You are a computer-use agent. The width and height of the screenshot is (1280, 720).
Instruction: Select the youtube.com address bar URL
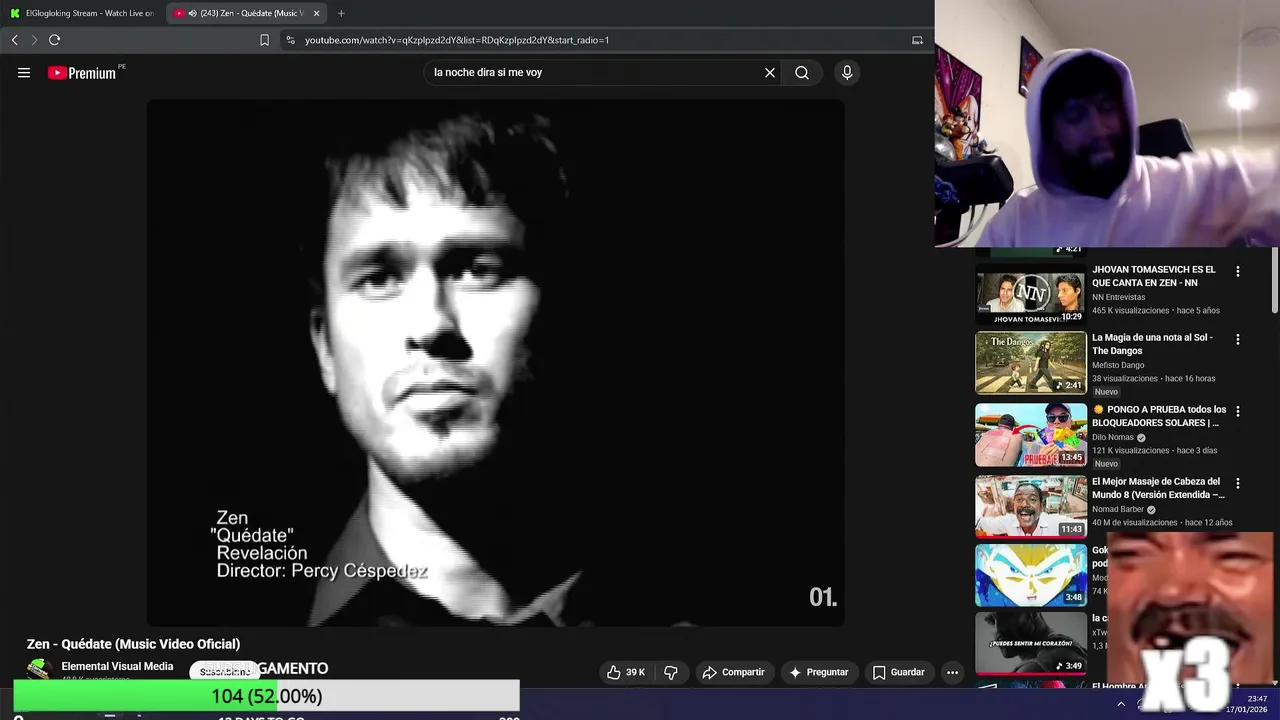coord(457,40)
